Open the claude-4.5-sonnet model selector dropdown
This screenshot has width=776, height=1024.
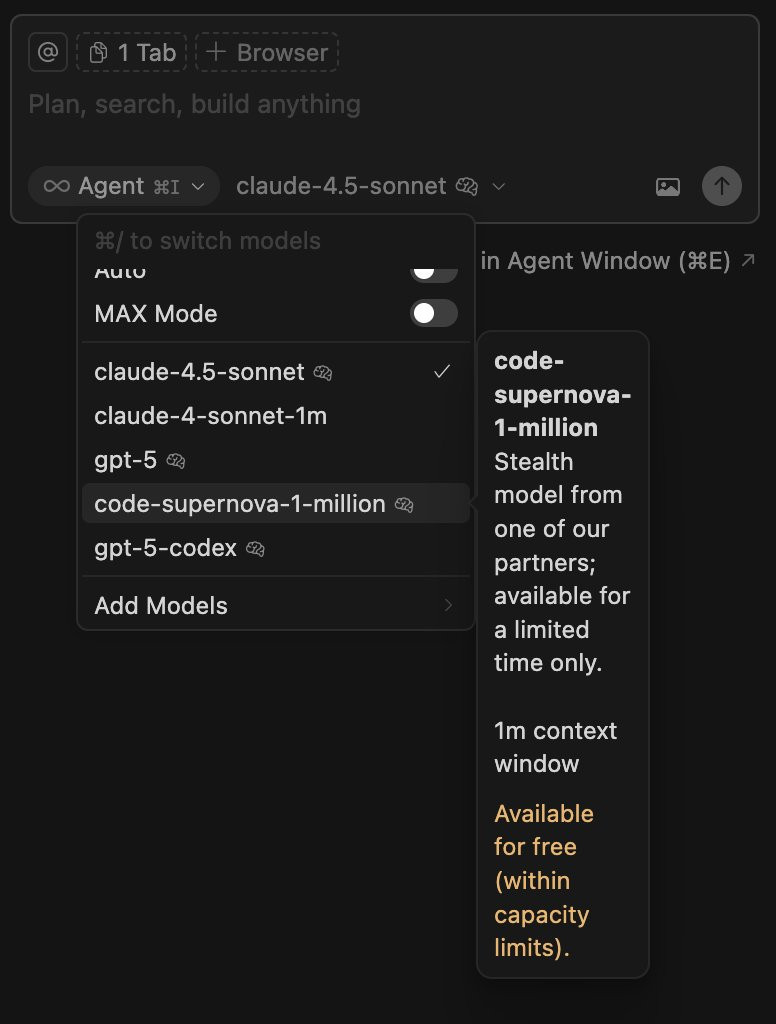[370, 186]
